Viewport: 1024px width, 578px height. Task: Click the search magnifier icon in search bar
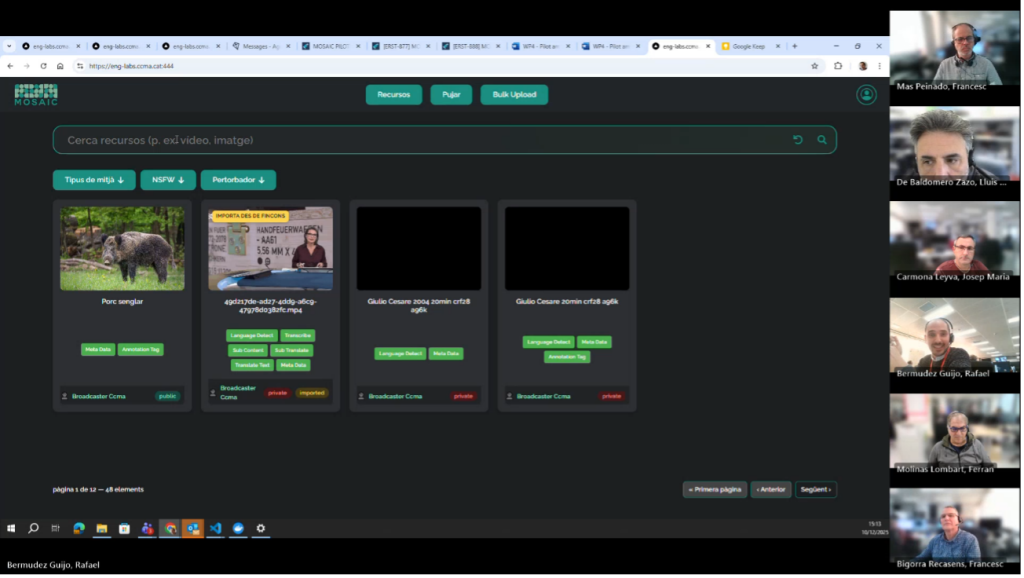[x=822, y=140]
